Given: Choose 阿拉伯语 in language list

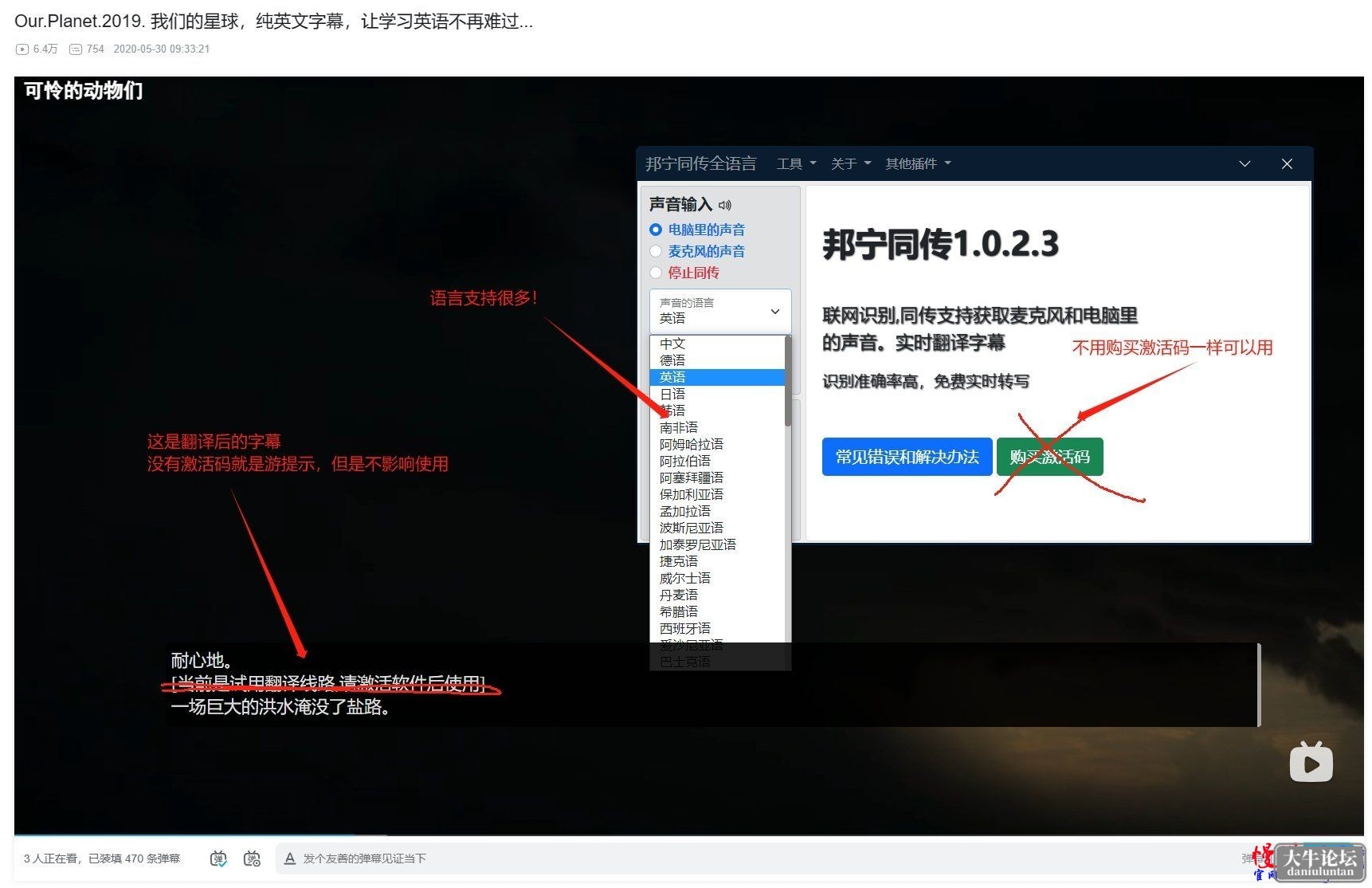Looking at the screenshot, I should click(x=717, y=461).
